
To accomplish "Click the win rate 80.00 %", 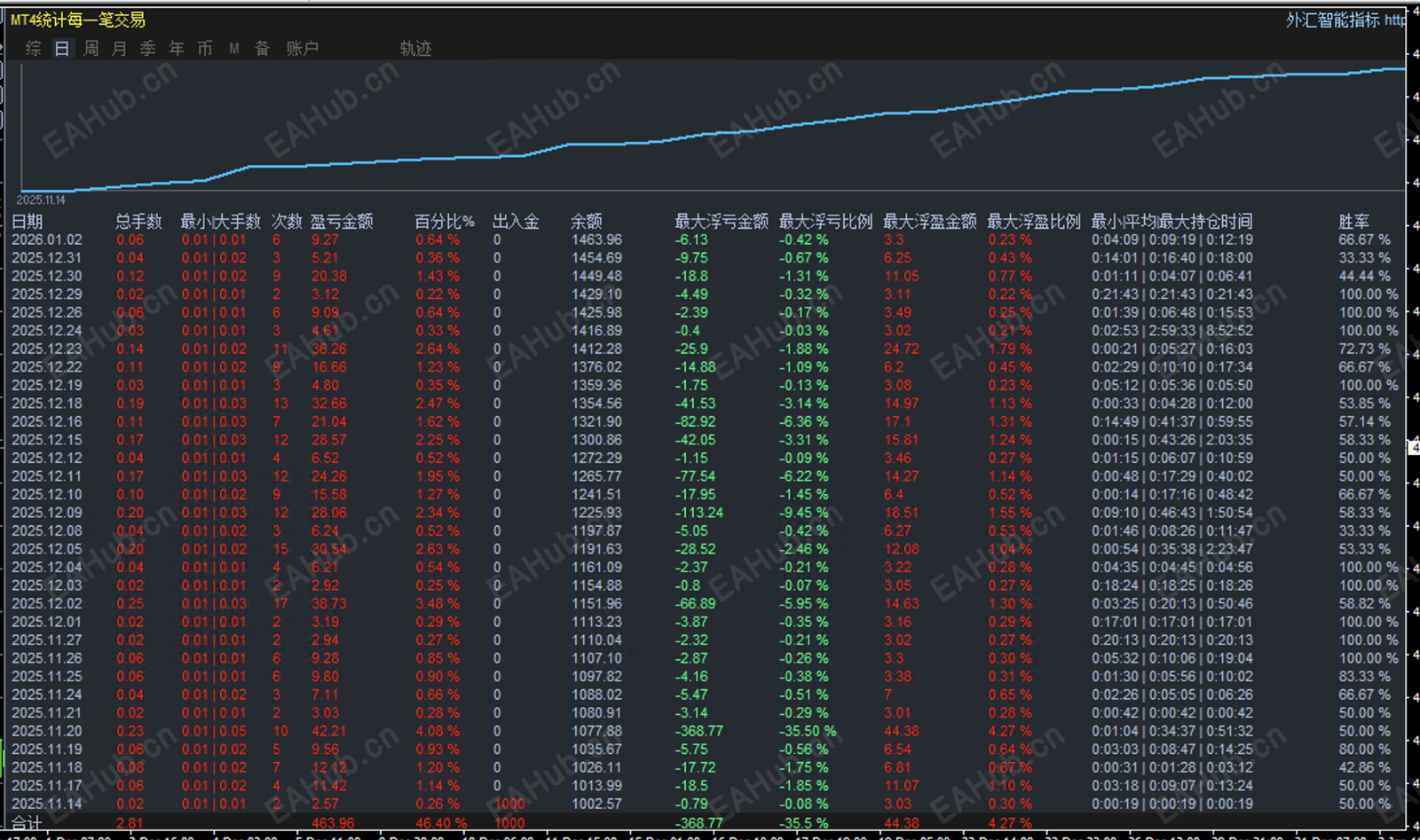I will [x=1365, y=750].
